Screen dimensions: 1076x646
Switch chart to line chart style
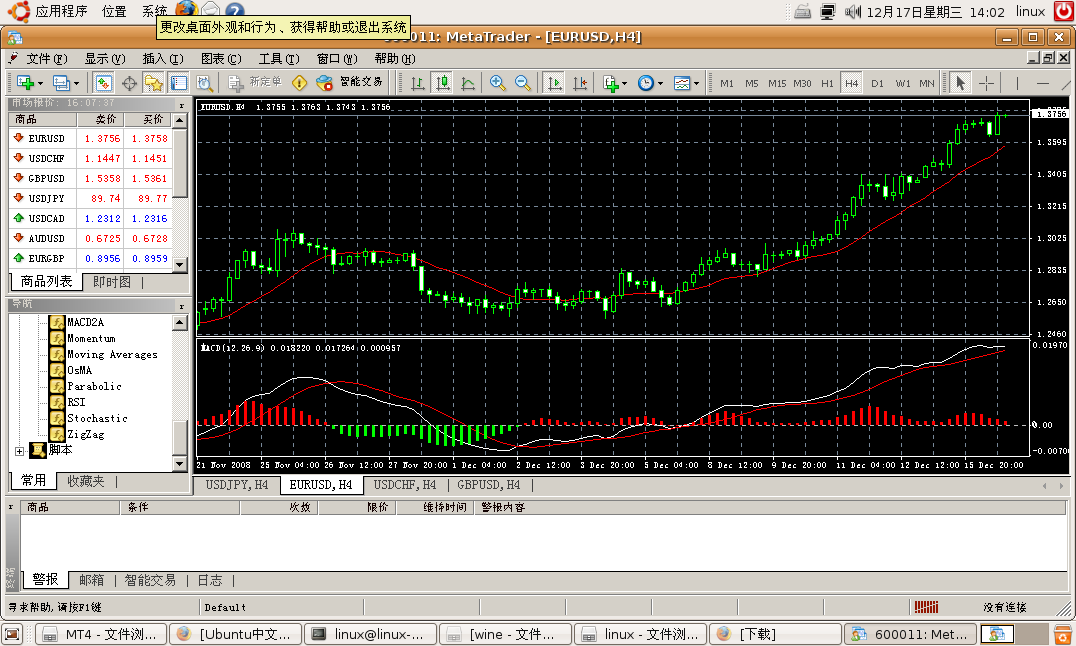click(468, 83)
